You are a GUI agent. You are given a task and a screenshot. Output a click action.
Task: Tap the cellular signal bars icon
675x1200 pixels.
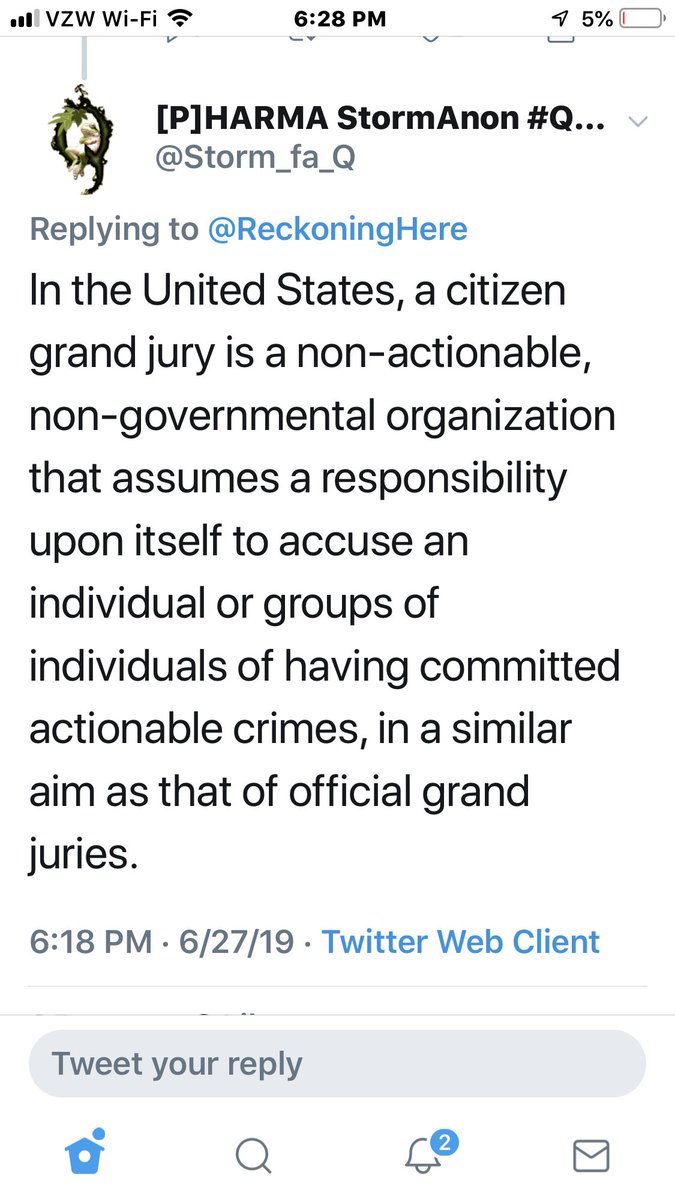26,19
